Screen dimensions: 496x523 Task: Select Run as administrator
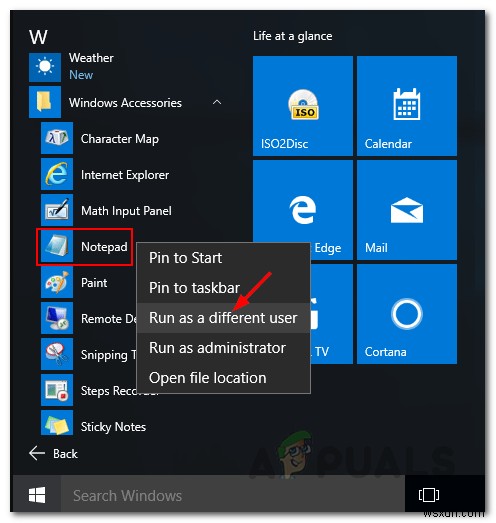(223, 348)
